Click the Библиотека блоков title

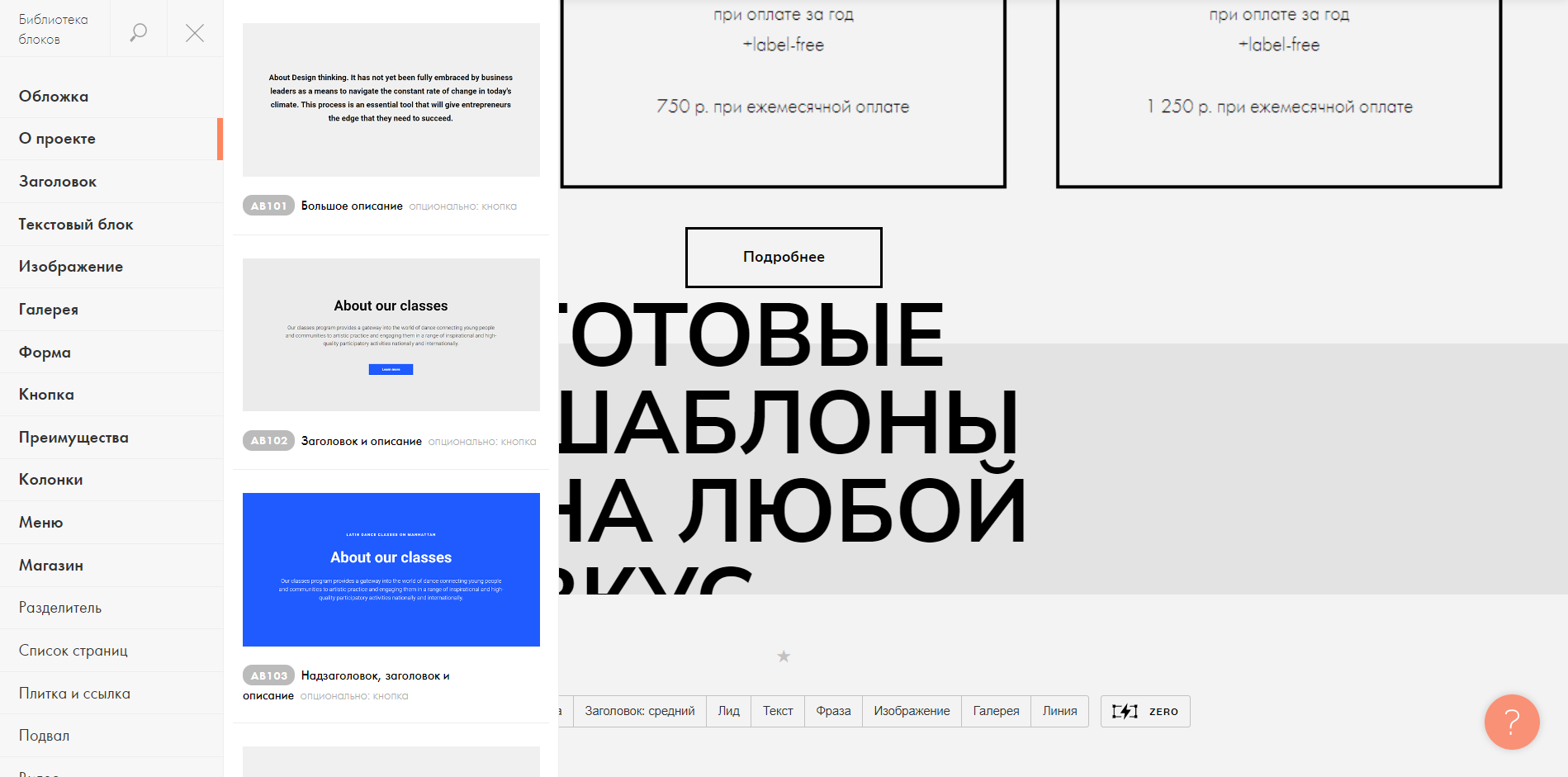54,29
